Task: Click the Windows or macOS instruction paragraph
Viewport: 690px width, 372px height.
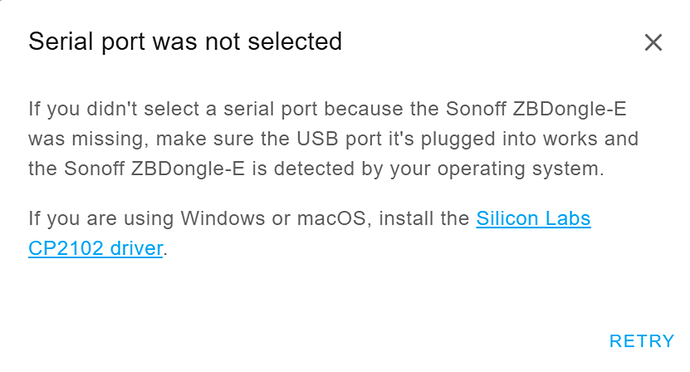Action: pos(309,233)
